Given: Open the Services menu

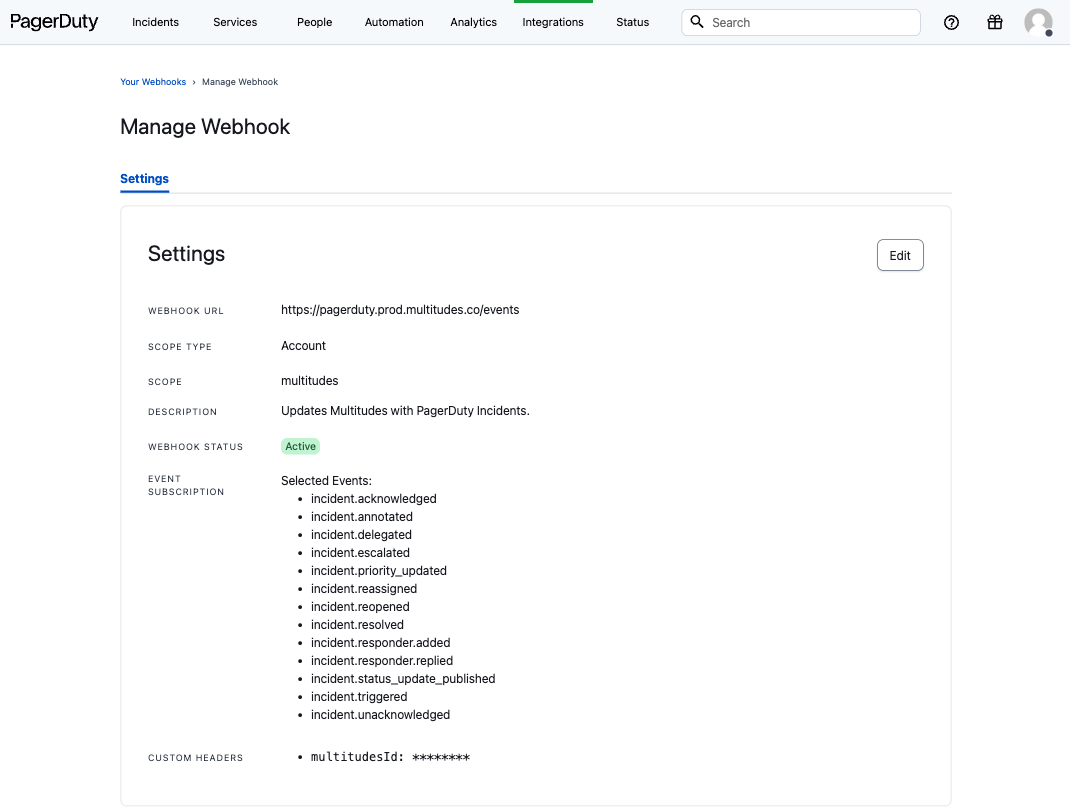Looking at the screenshot, I should point(234,21).
